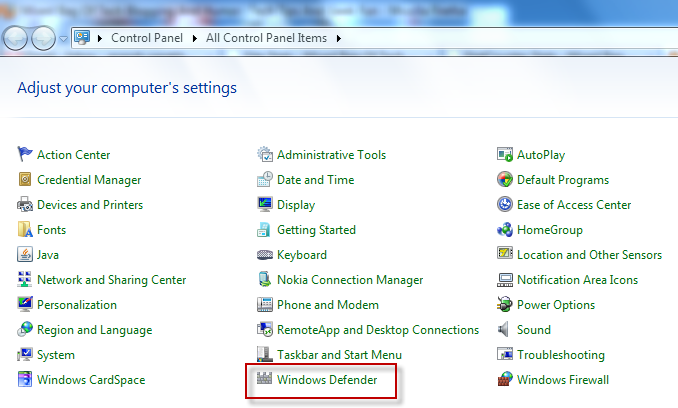Click the Credential Manager safe icon
Screen dimensions: 678x408
point(25,179)
